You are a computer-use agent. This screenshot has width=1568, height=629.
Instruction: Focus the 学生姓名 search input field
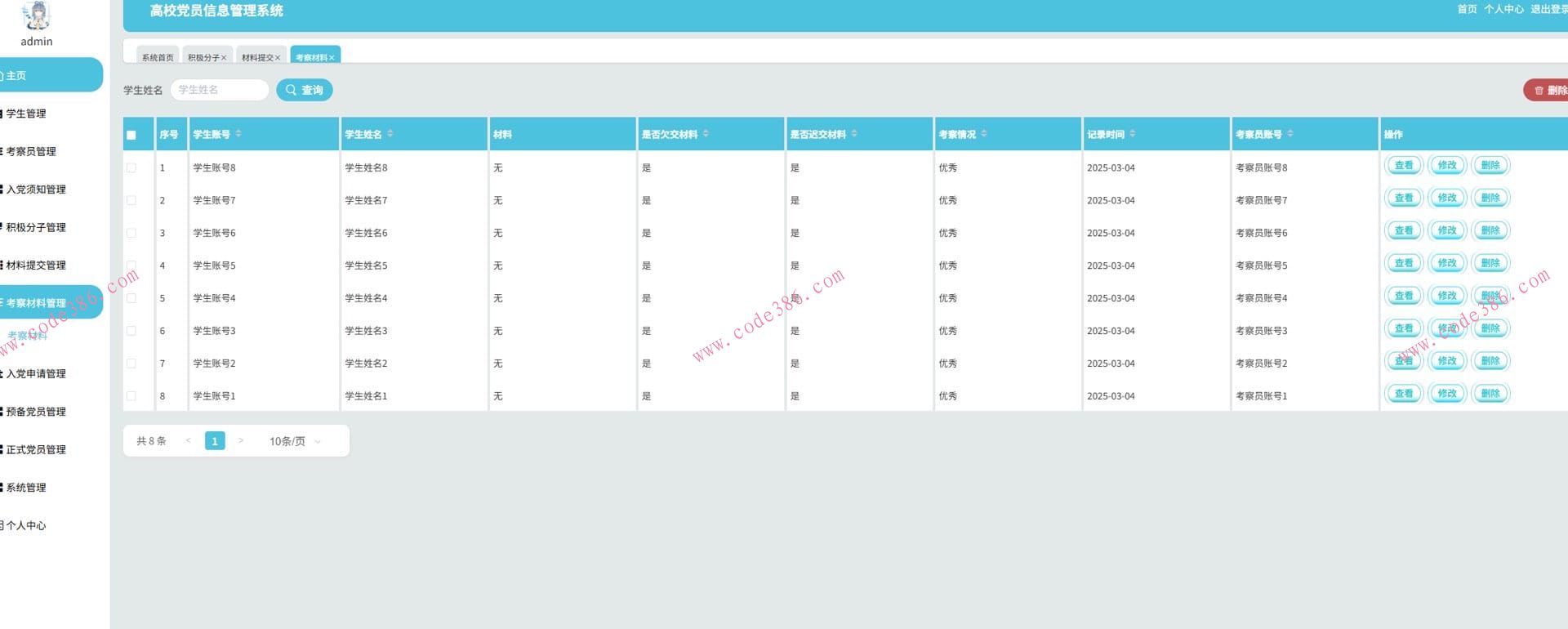tap(220, 90)
